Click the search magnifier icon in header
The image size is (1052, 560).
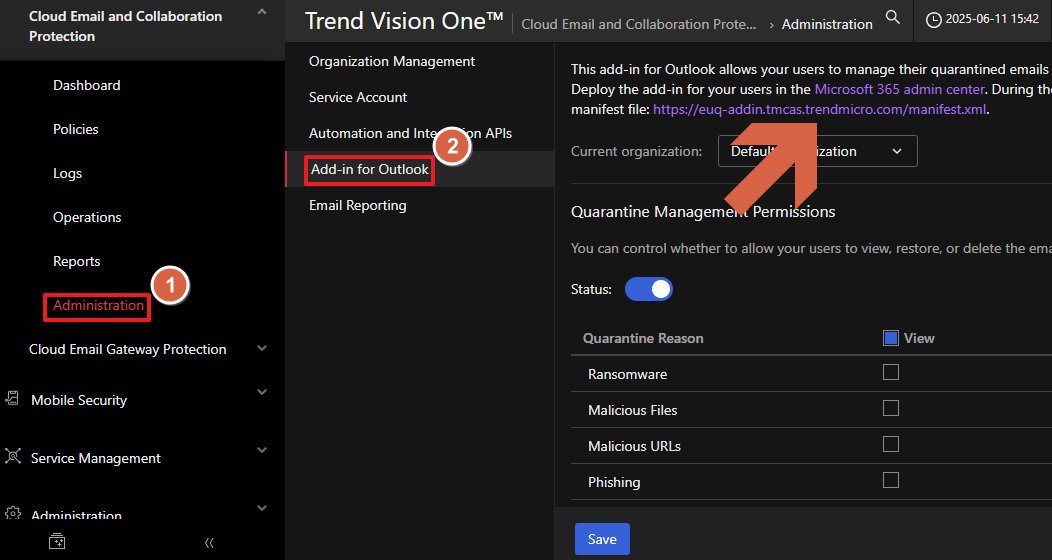(x=893, y=18)
